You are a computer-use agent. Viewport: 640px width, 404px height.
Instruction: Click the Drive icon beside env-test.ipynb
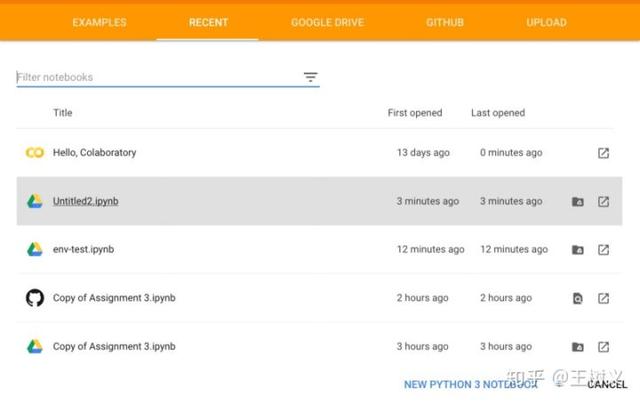[35, 249]
